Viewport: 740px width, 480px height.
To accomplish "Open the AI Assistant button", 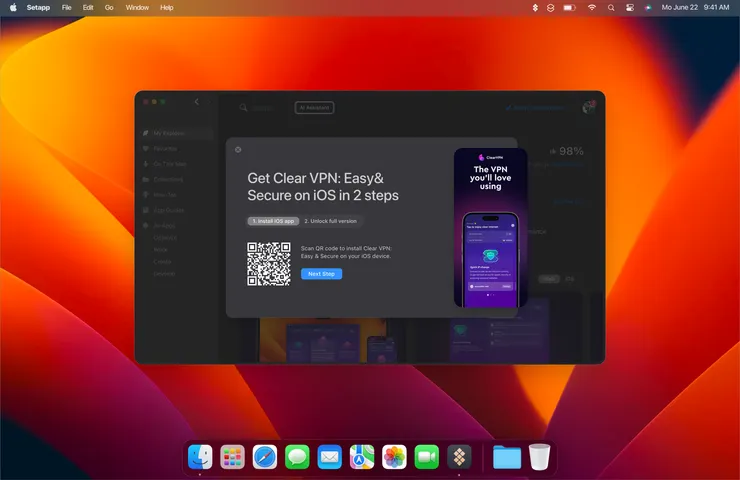I will 314,108.
